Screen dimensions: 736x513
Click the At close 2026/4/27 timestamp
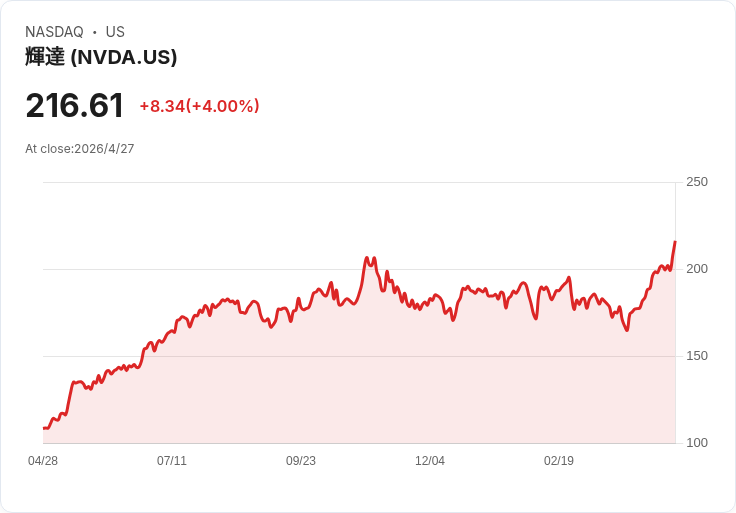click(80, 149)
